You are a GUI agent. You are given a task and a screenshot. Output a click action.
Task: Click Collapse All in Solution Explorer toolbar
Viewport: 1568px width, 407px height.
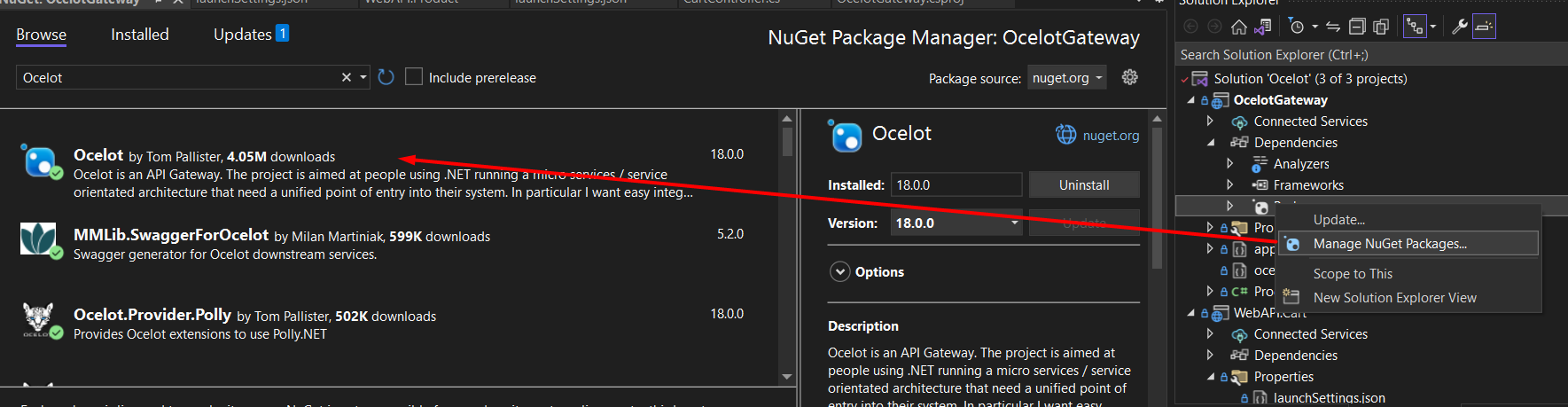pos(1357,27)
